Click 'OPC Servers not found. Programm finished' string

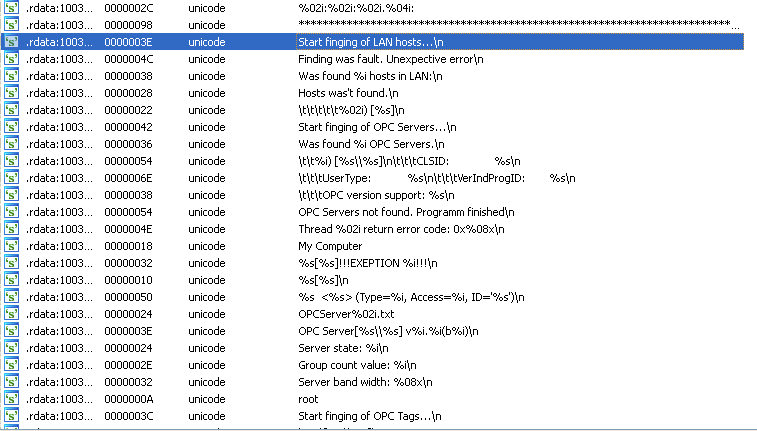tap(406, 212)
